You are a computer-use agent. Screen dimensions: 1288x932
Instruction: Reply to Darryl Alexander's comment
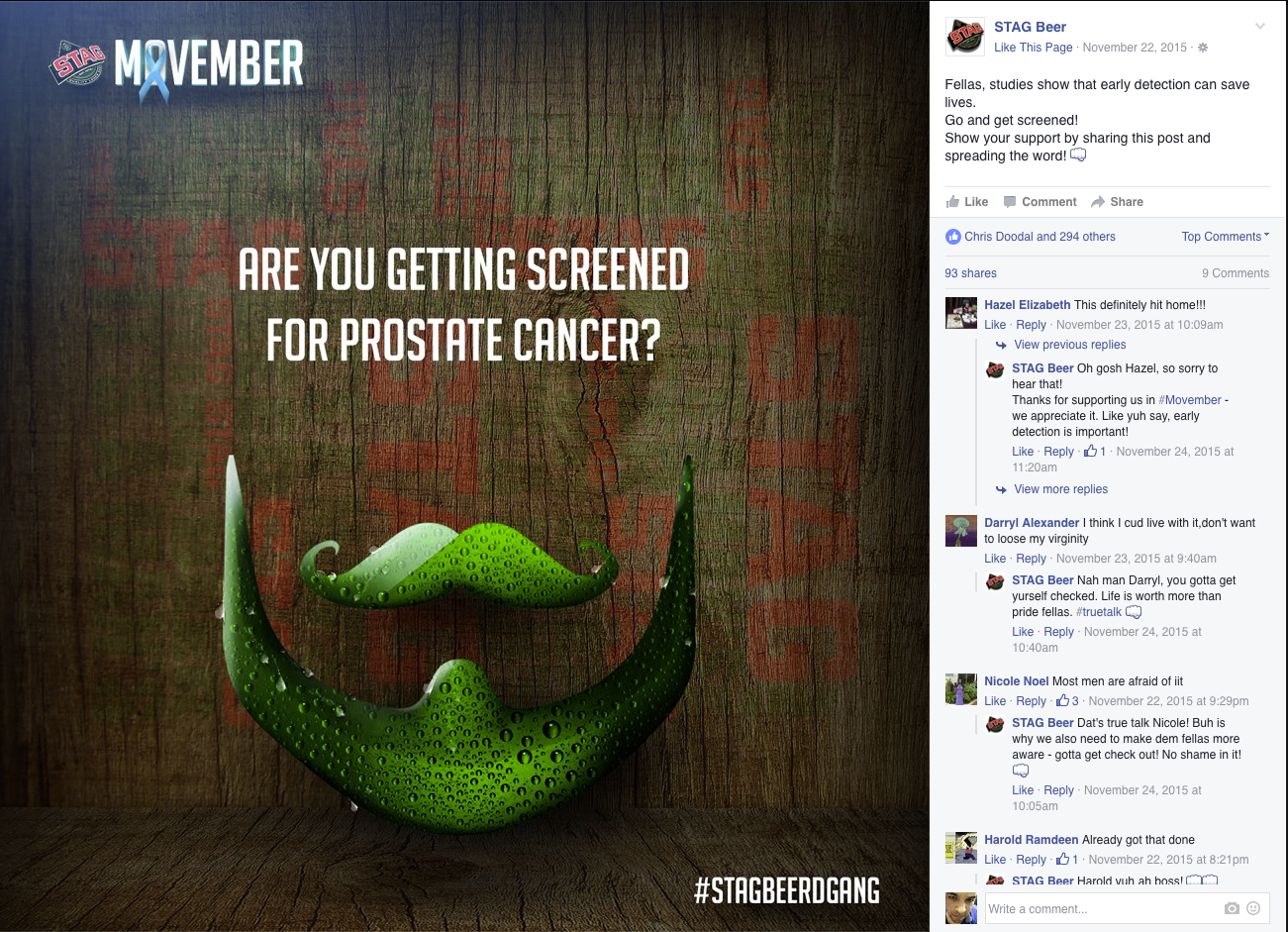coord(1031,559)
